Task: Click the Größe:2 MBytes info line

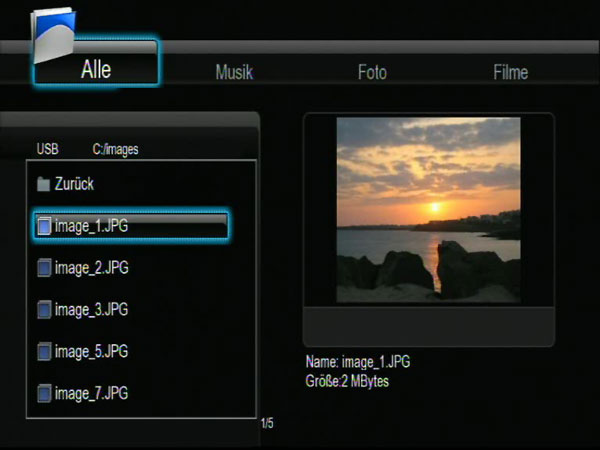Action: tap(347, 381)
